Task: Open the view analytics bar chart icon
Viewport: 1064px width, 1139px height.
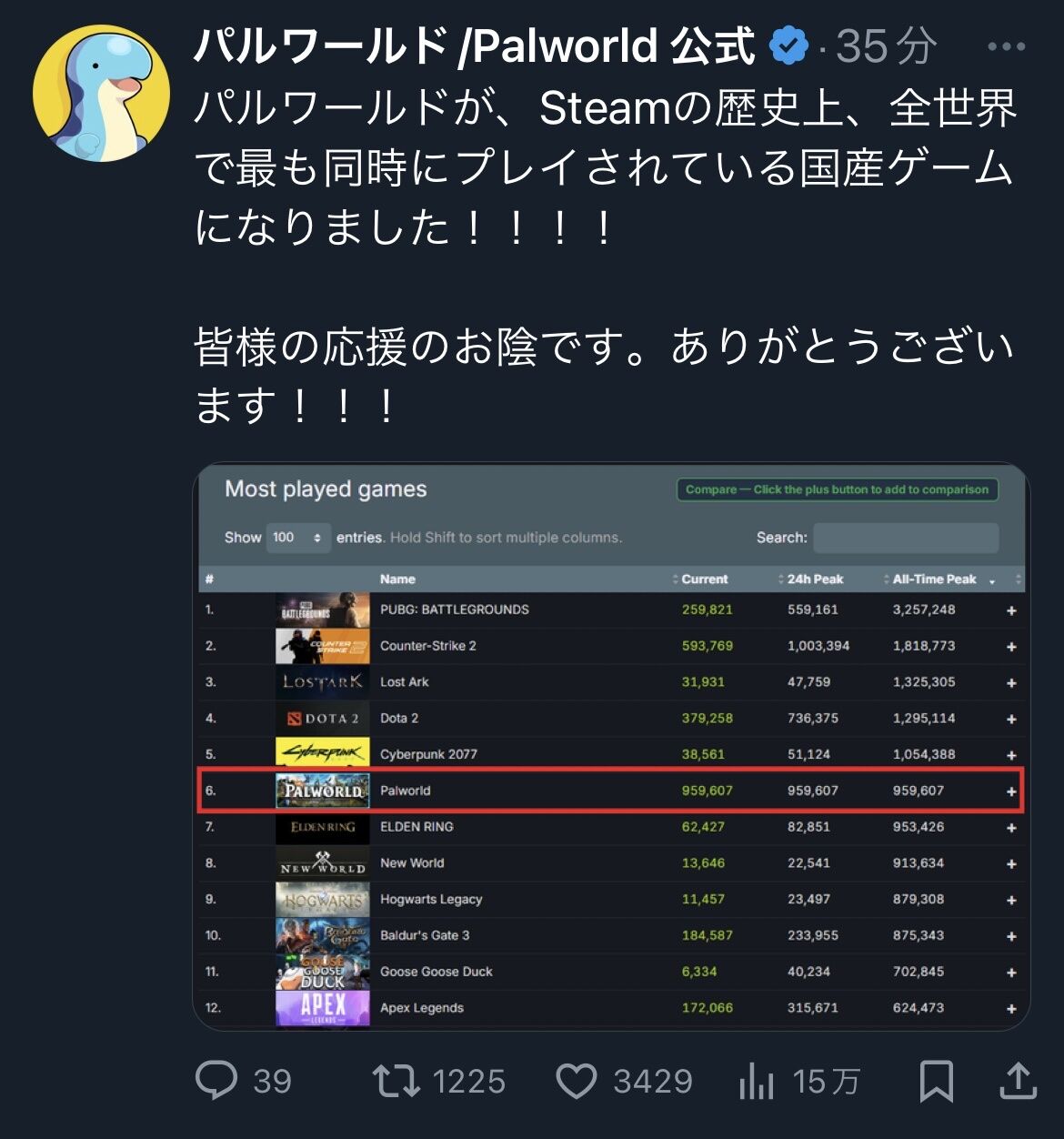Action: [x=757, y=1081]
